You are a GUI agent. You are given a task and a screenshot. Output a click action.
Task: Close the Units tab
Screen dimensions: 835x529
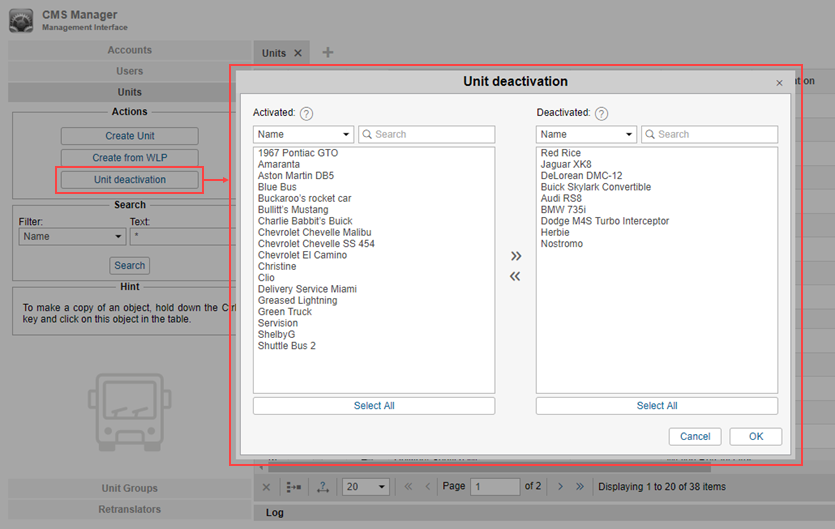click(298, 53)
